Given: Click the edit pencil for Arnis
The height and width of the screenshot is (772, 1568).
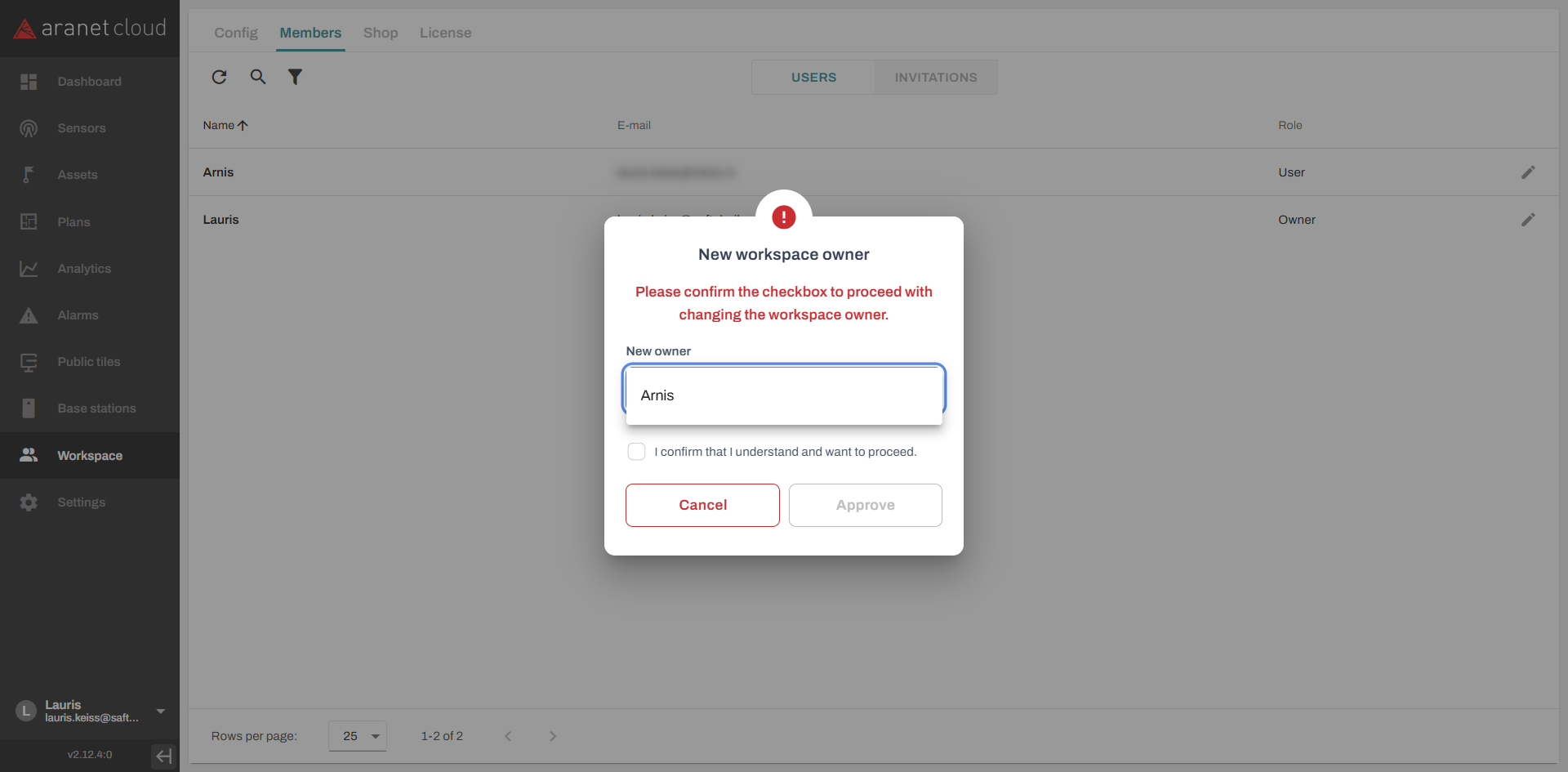Looking at the screenshot, I should 1528,172.
